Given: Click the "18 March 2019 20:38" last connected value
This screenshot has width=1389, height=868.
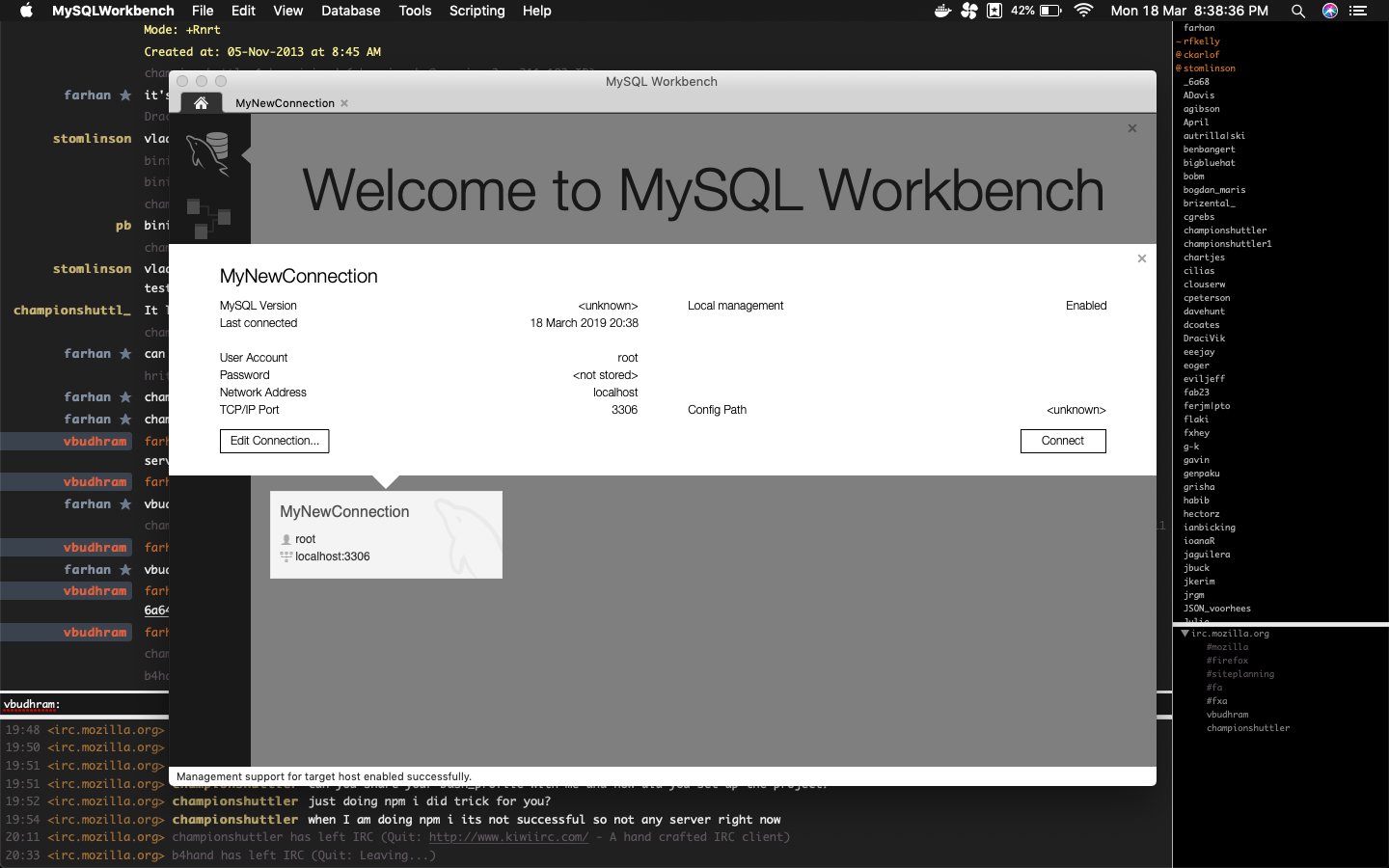Looking at the screenshot, I should [x=584, y=323].
